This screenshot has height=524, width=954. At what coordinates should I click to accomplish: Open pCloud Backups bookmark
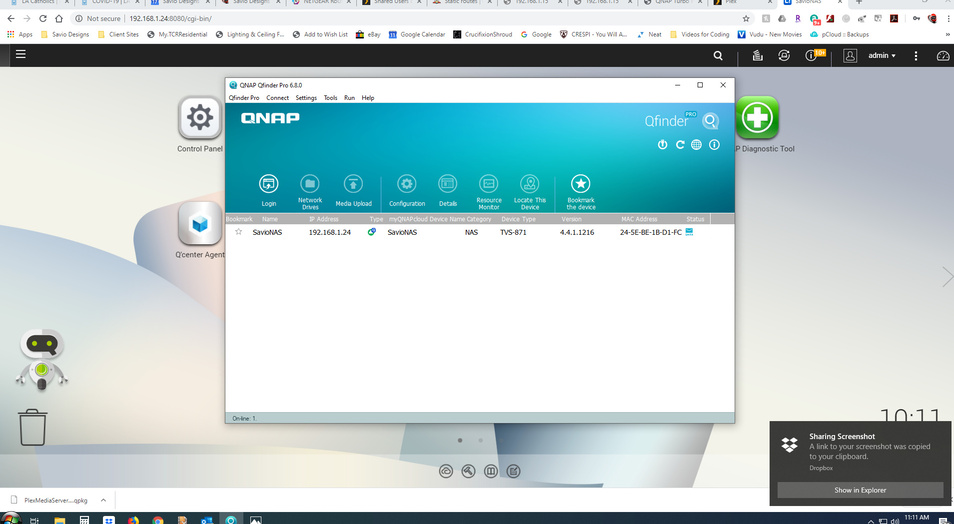(x=840, y=35)
